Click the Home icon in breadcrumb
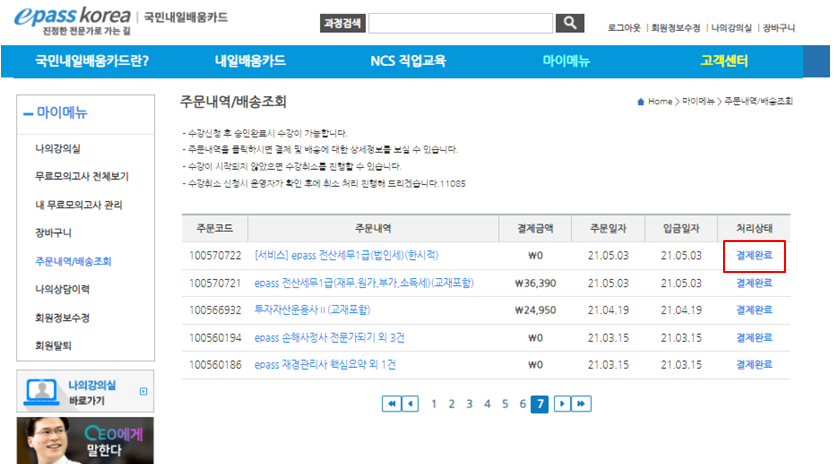This screenshot has height=464, width=834. tap(640, 101)
